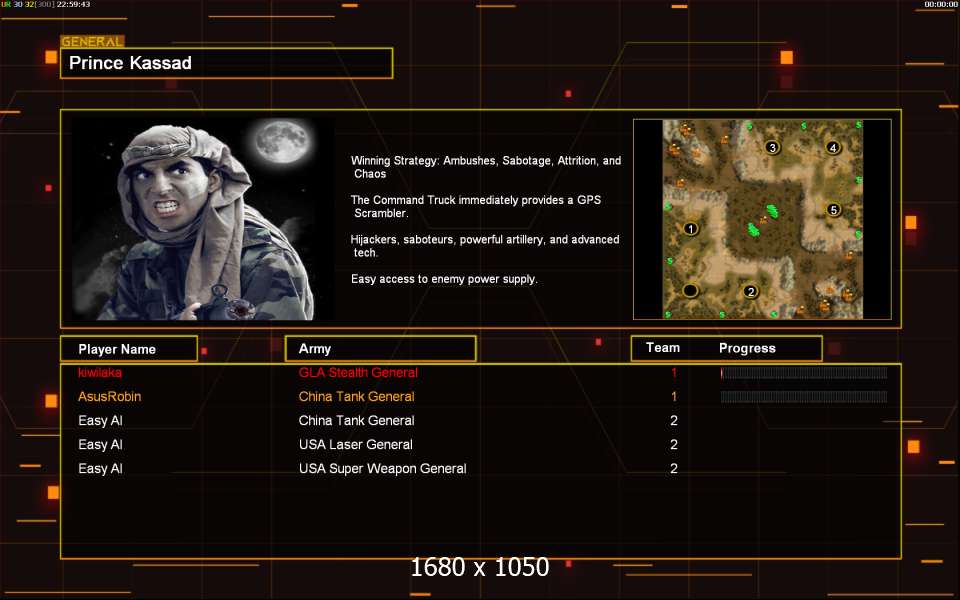Click start position 1 marker on the minimap

coord(691,229)
